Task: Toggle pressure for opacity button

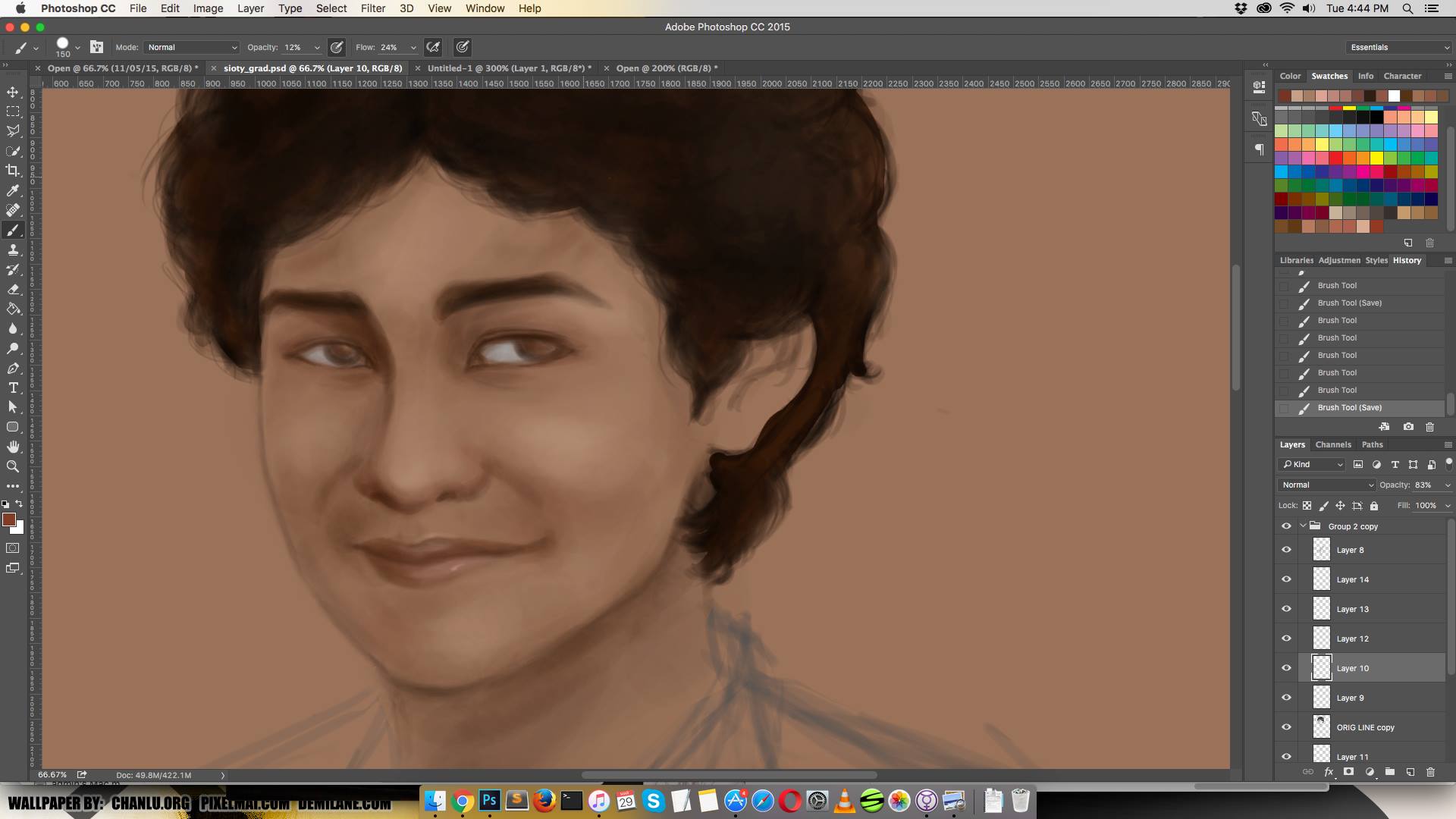Action: (x=337, y=47)
